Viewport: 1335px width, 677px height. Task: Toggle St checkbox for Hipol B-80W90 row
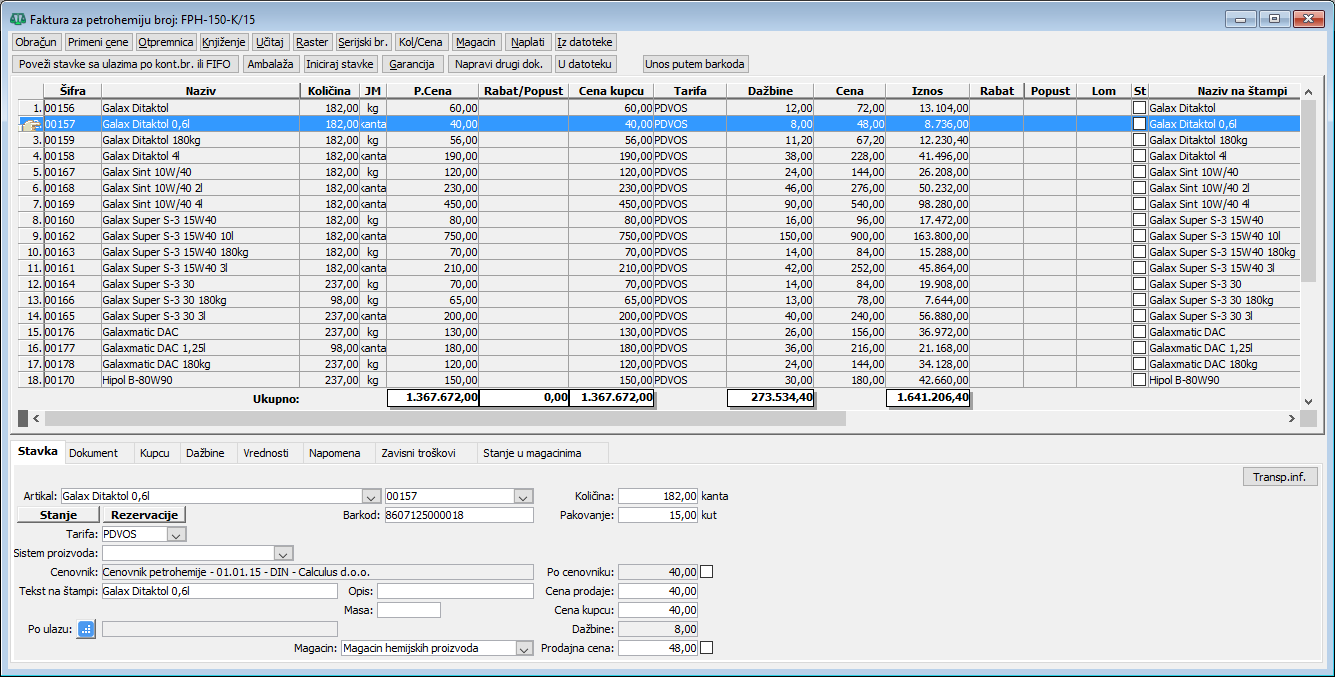coord(1139,380)
